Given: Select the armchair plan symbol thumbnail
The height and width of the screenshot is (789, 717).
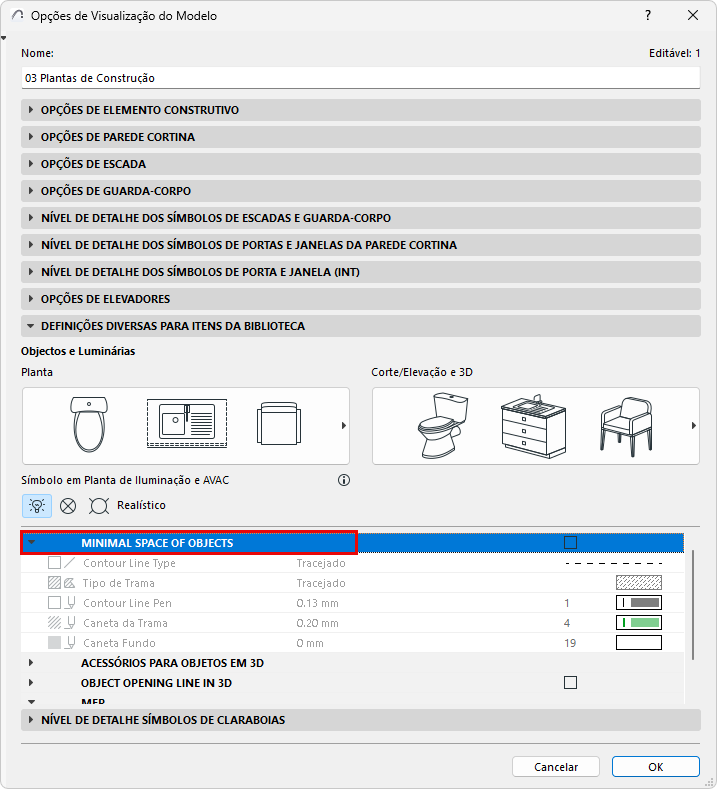Looking at the screenshot, I should tap(279, 423).
